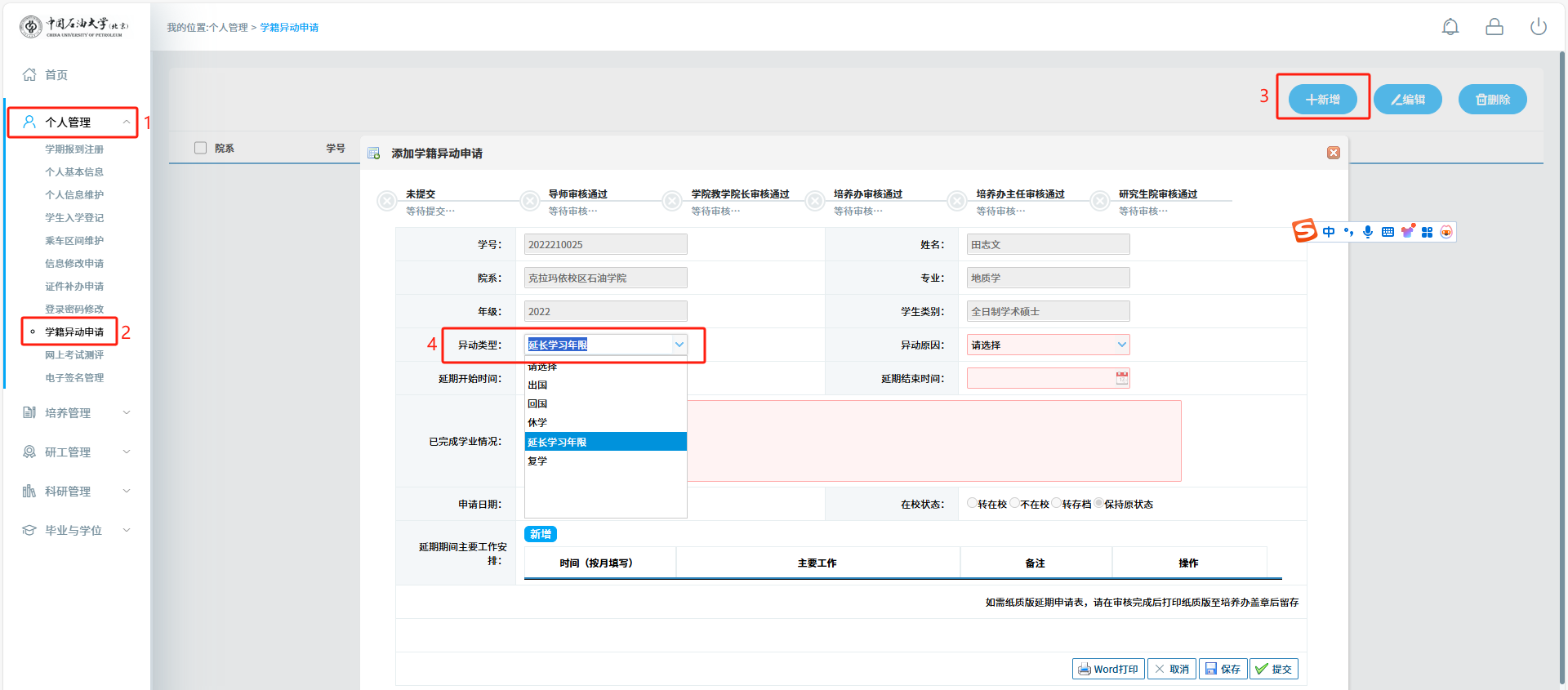The width and height of the screenshot is (1568, 690).
Task: Open calendar picker for extension end time
Action: click(1122, 378)
